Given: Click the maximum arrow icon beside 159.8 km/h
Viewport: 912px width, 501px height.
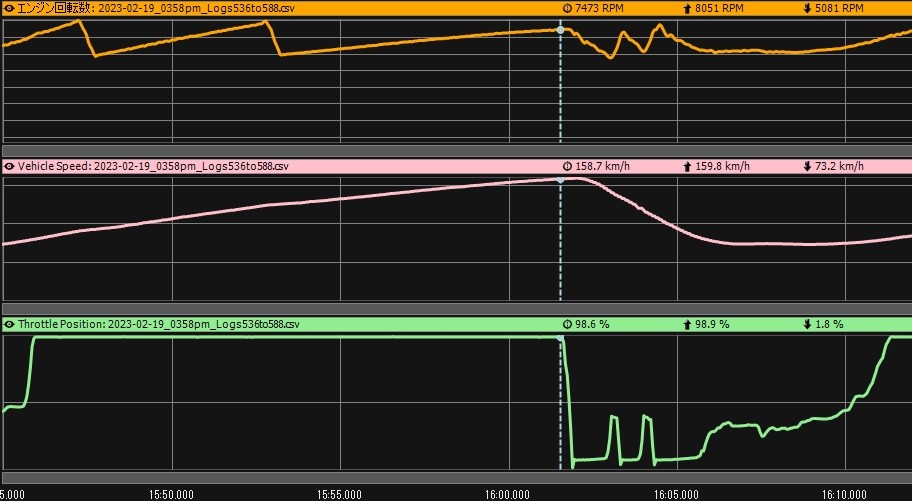Looking at the screenshot, I should click(687, 166).
